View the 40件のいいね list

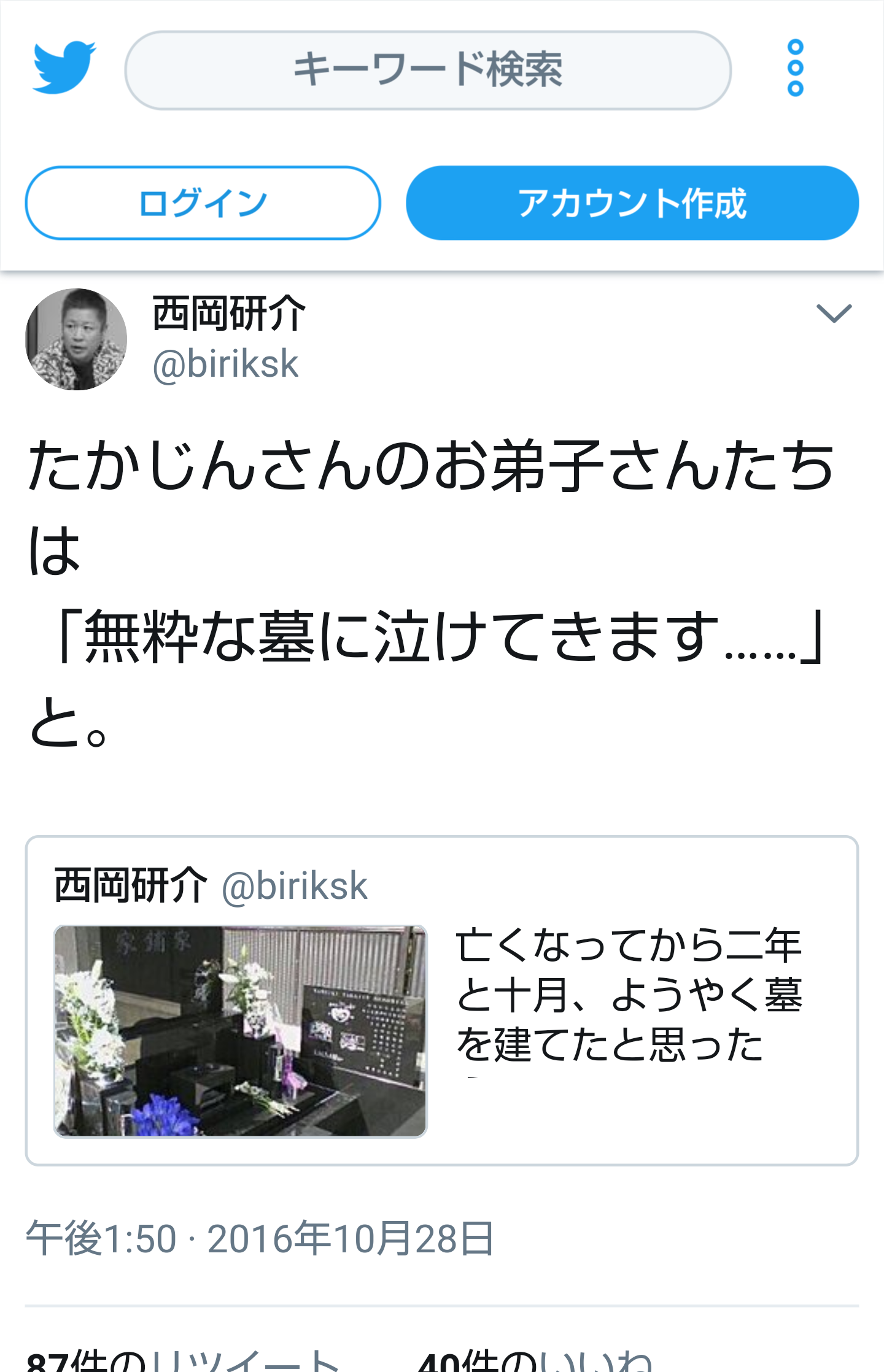(535, 1361)
